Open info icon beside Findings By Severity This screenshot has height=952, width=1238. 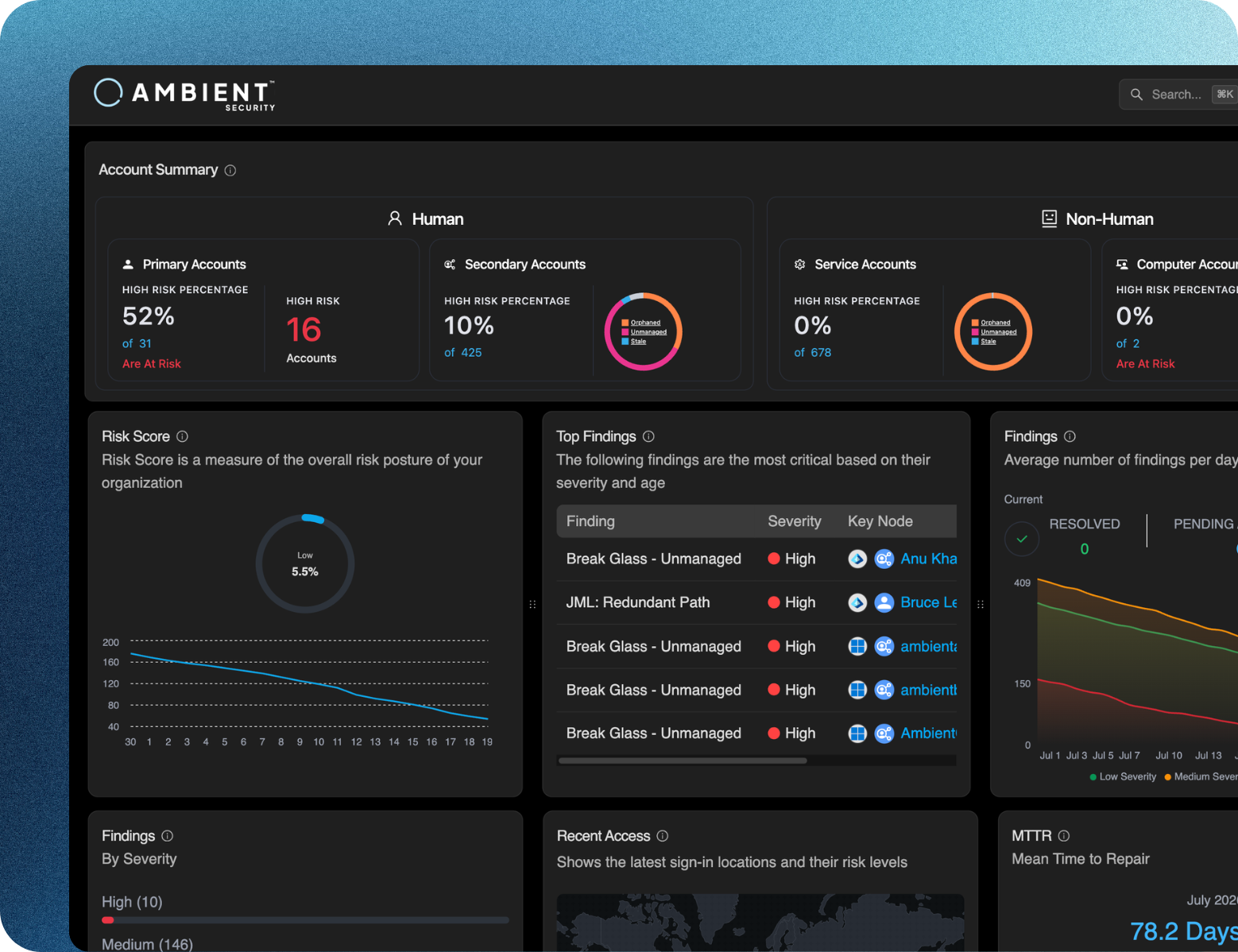(x=167, y=836)
